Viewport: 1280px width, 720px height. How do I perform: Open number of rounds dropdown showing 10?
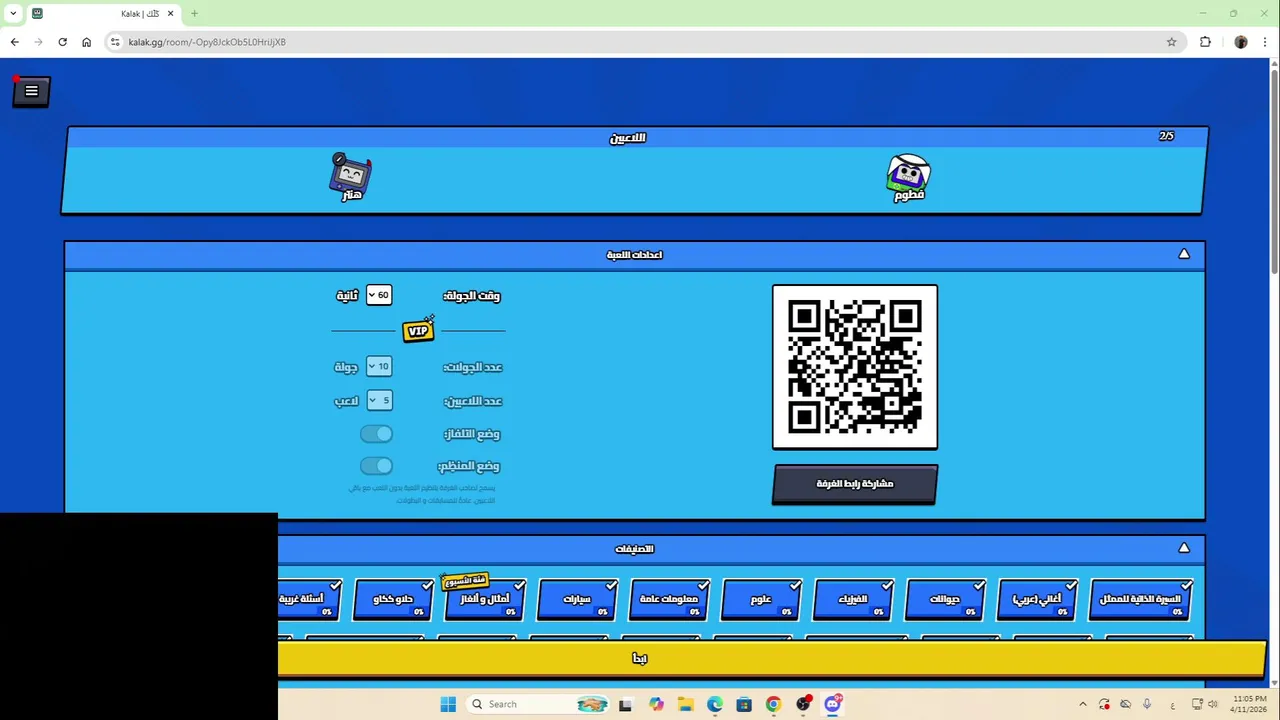(x=379, y=367)
